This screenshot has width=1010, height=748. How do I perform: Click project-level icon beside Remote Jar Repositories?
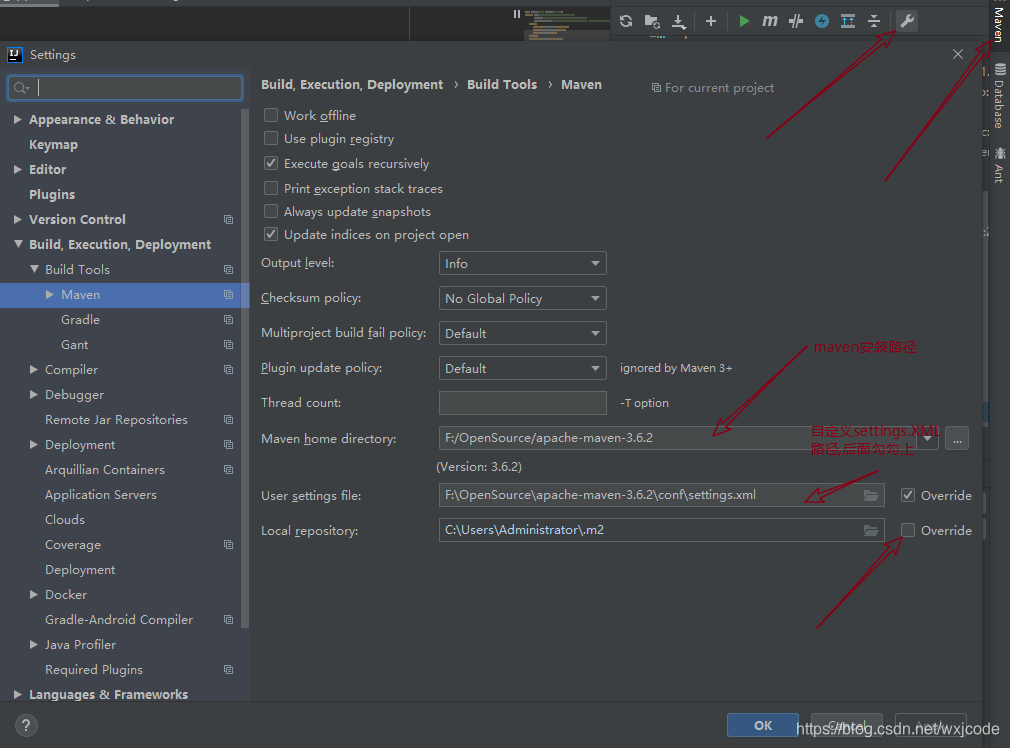click(228, 419)
